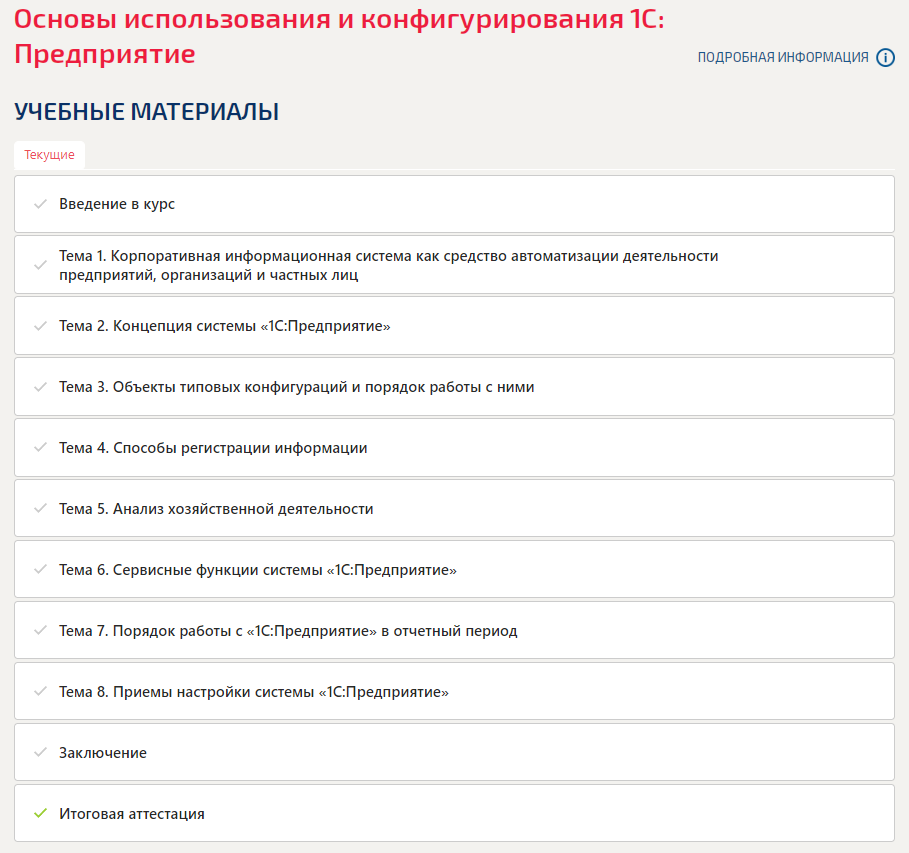Click checkmark icon beside Тема 7
The height and width of the screenshot is (853, 909).
[40, 630]
